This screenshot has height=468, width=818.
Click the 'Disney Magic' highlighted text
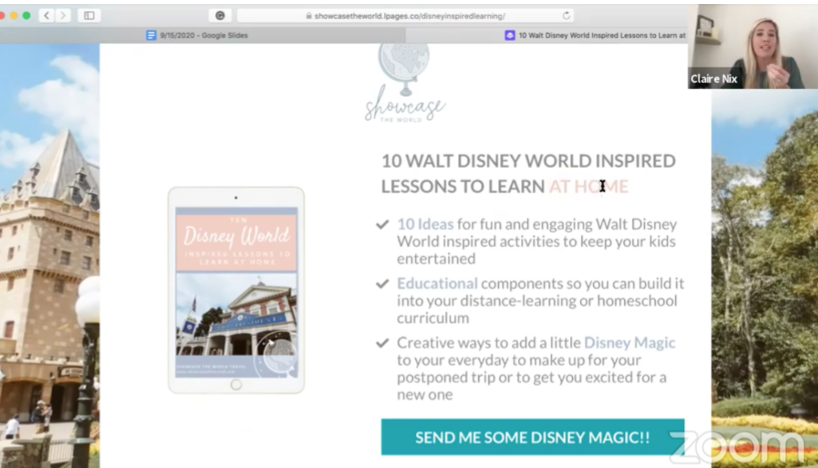(630, 343)
